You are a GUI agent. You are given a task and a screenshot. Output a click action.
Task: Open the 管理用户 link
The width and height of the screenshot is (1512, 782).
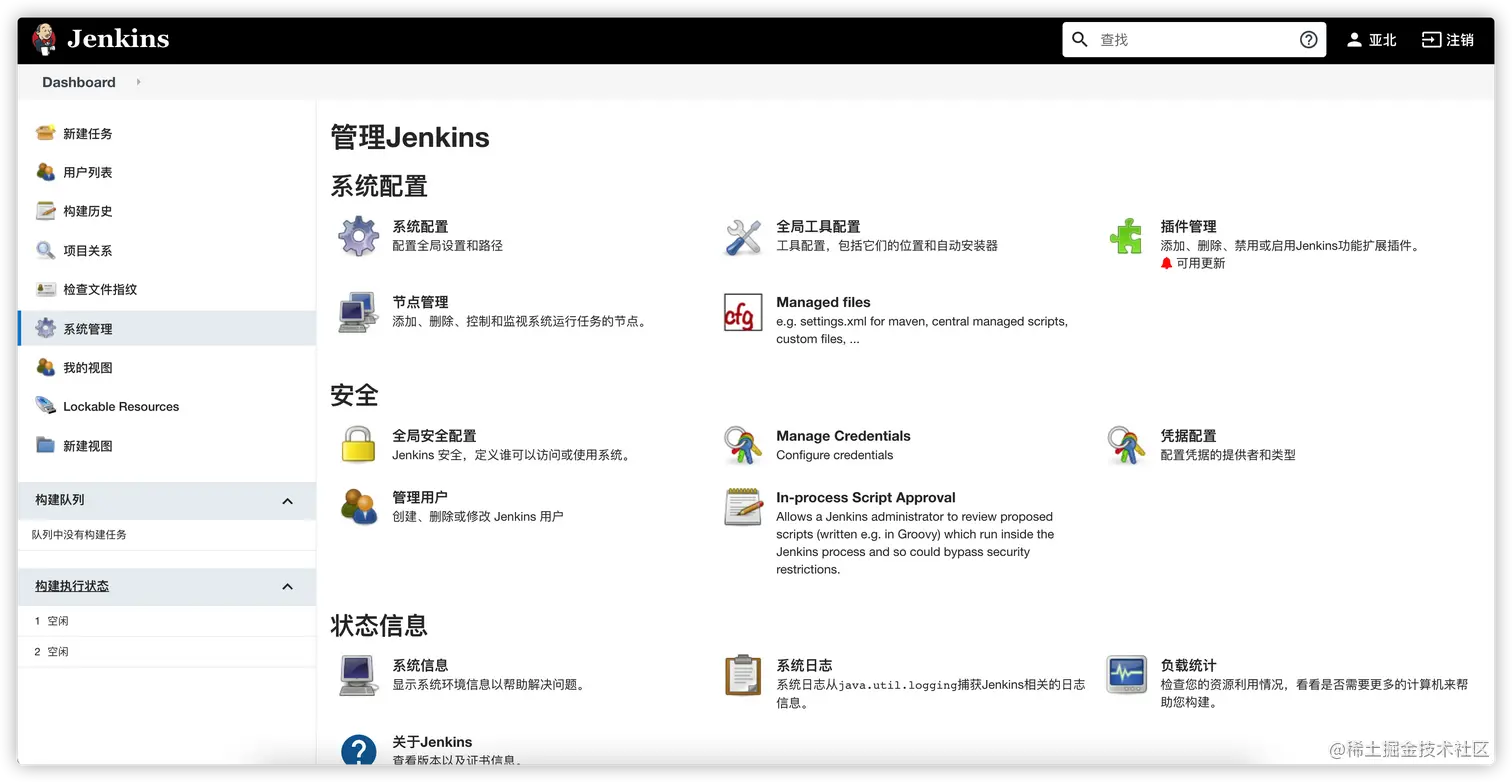pyautogui.click(x=420, y=497)
